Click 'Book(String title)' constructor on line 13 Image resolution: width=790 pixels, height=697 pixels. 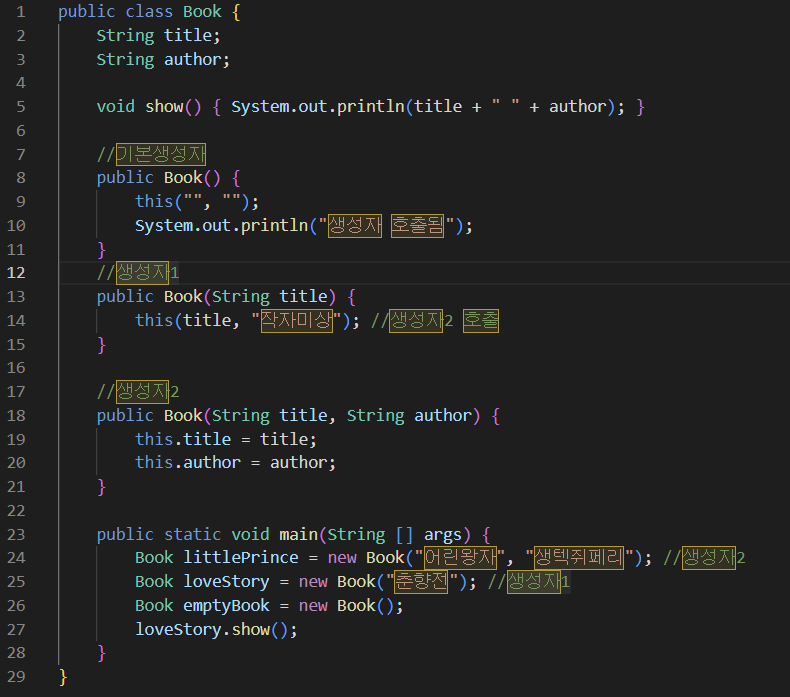pos(250,296)
